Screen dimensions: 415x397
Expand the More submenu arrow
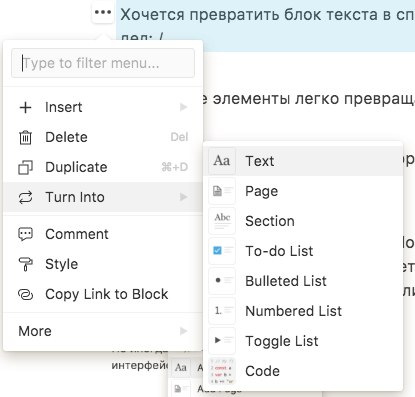point(183,331)
